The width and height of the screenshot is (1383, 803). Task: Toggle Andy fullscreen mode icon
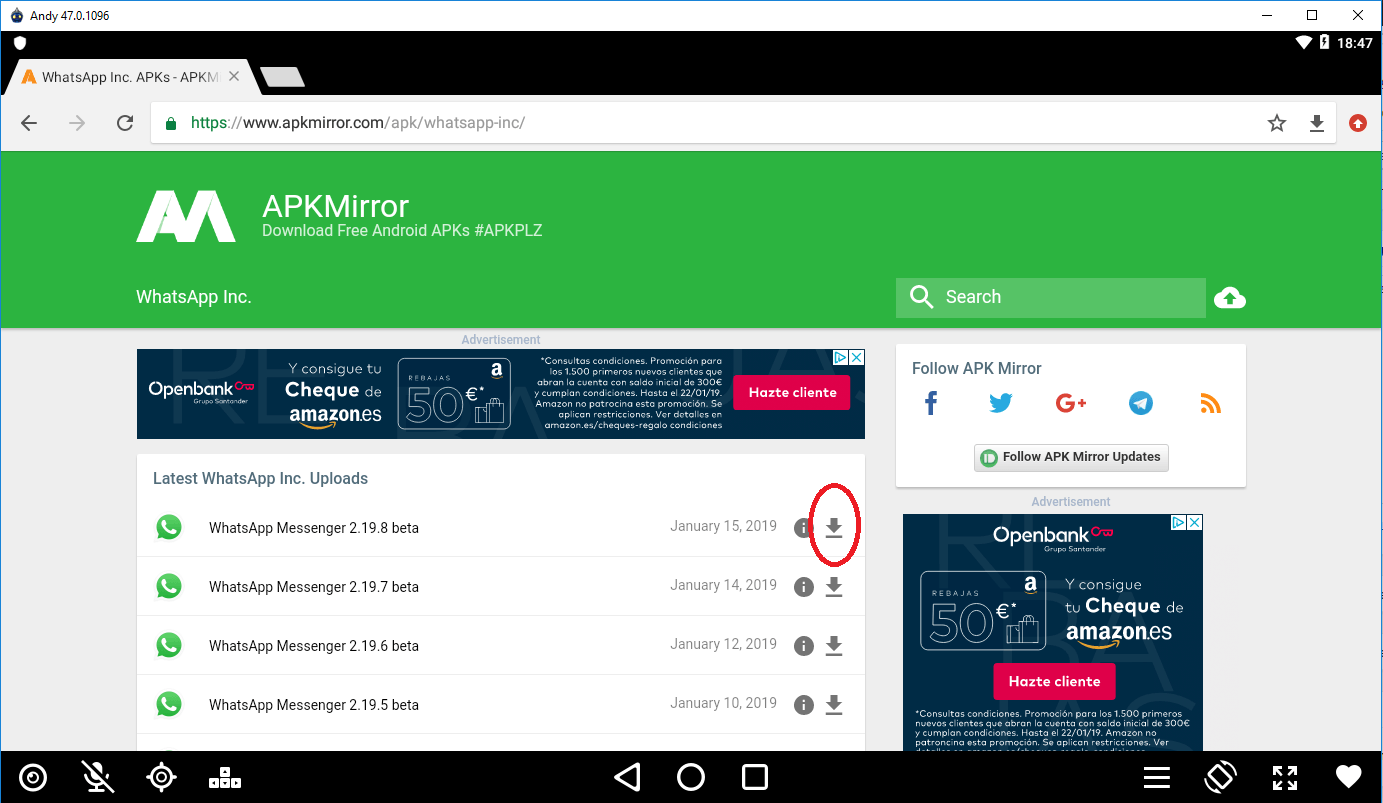point(1285,777)
